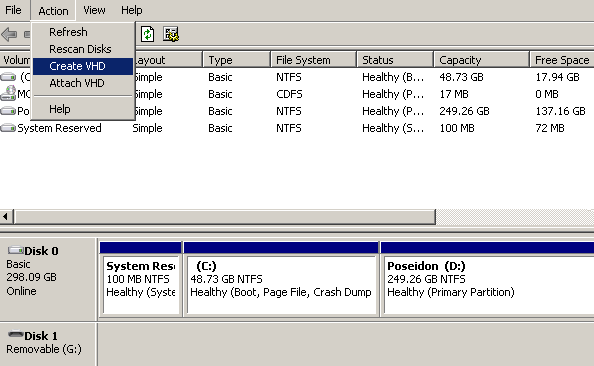Screen dimensions: 594x366
Task: Click Help item in Action dropdown
Action: click(x=83, y=109)
